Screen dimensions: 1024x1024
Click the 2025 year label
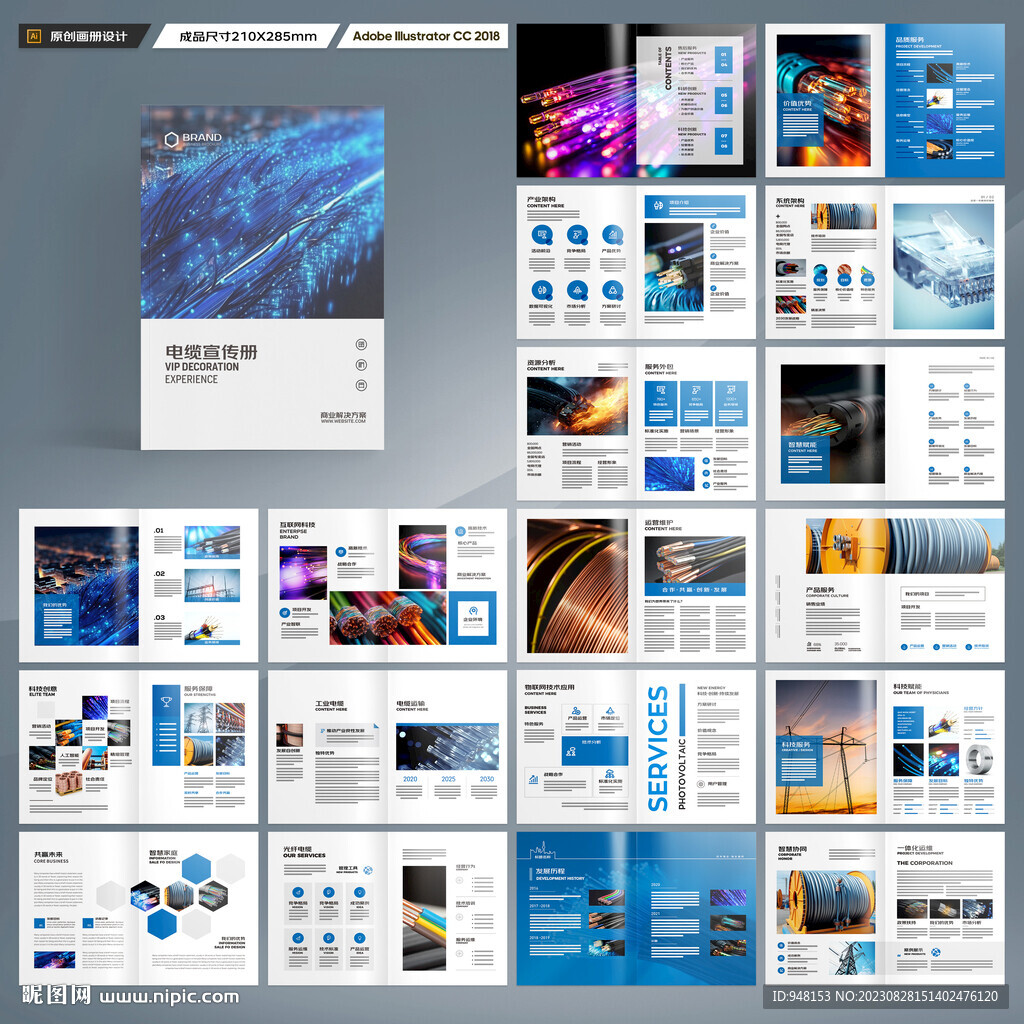coord(448,779)
